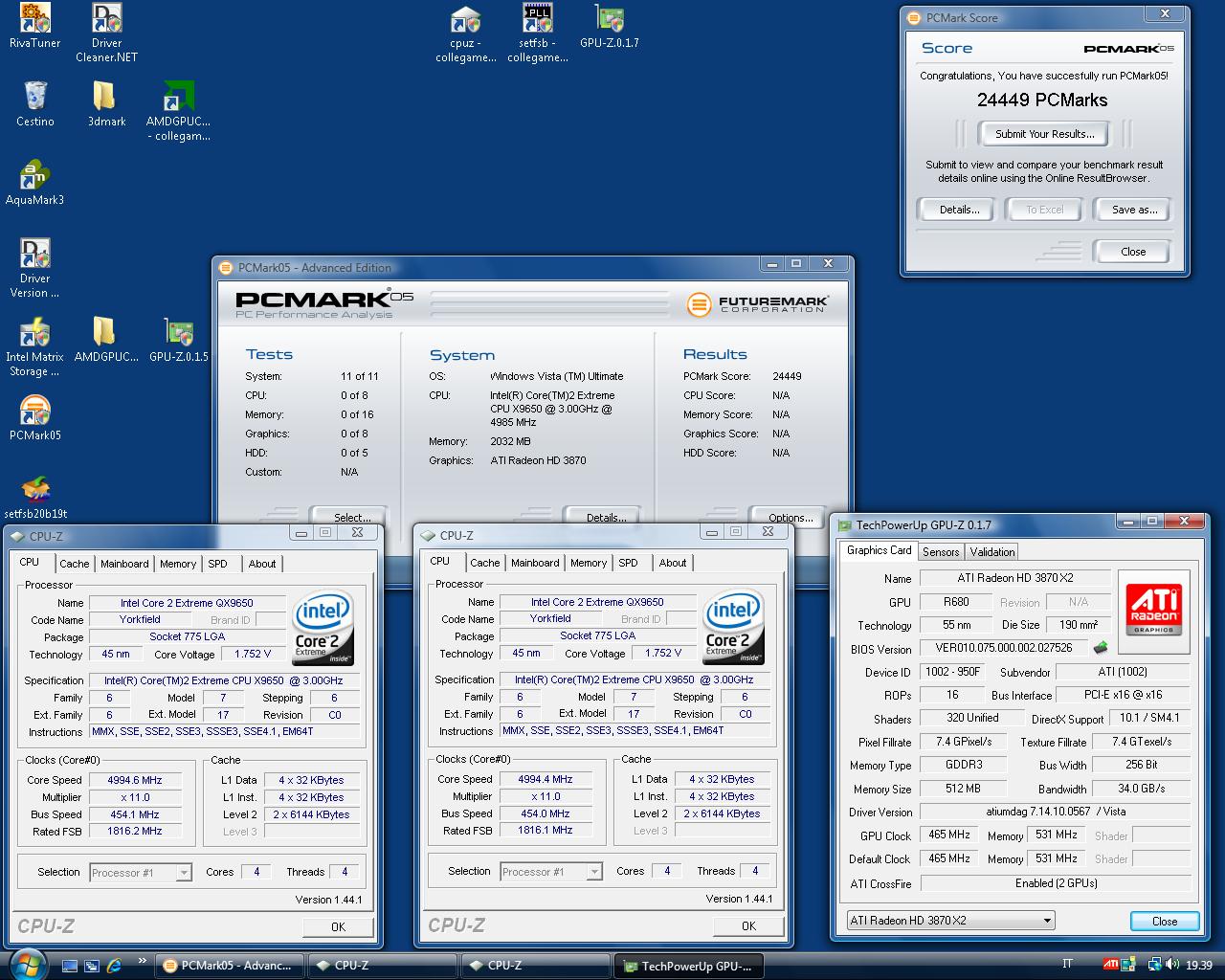The image size is (1225, 980).
Task: Click the GPU-Z BIOS save chip icon
Action: click(x=1101, y=648)
